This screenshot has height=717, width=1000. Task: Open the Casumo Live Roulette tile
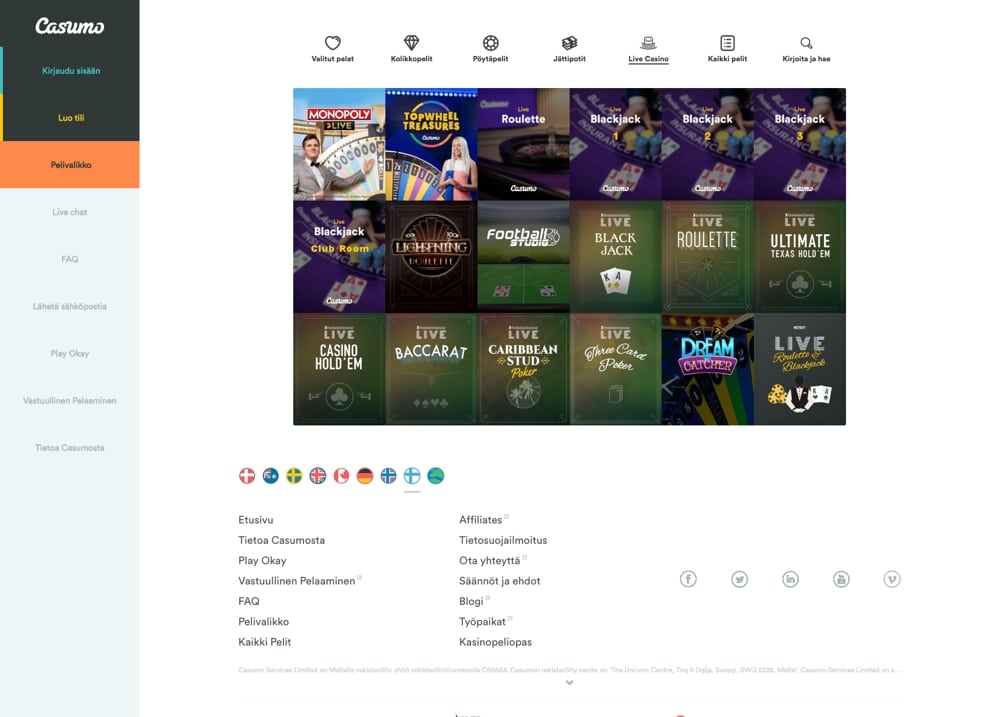pos(524,144)
